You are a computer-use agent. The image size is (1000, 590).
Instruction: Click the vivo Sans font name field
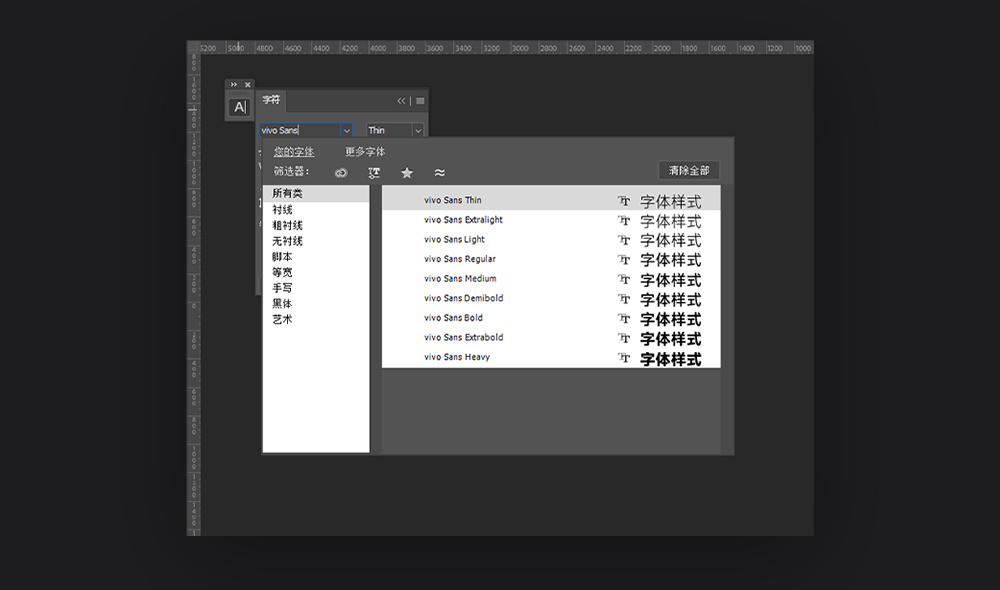(x=298, y=130)
